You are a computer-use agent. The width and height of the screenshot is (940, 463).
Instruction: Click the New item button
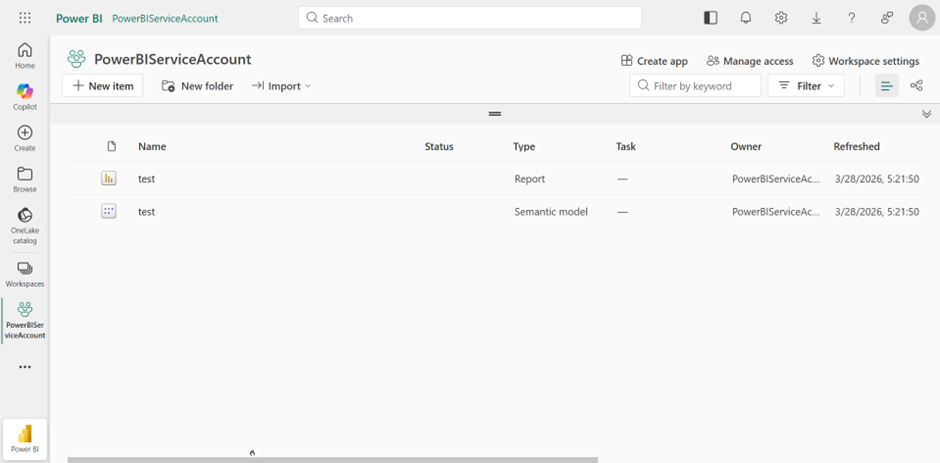click(102, 86)
